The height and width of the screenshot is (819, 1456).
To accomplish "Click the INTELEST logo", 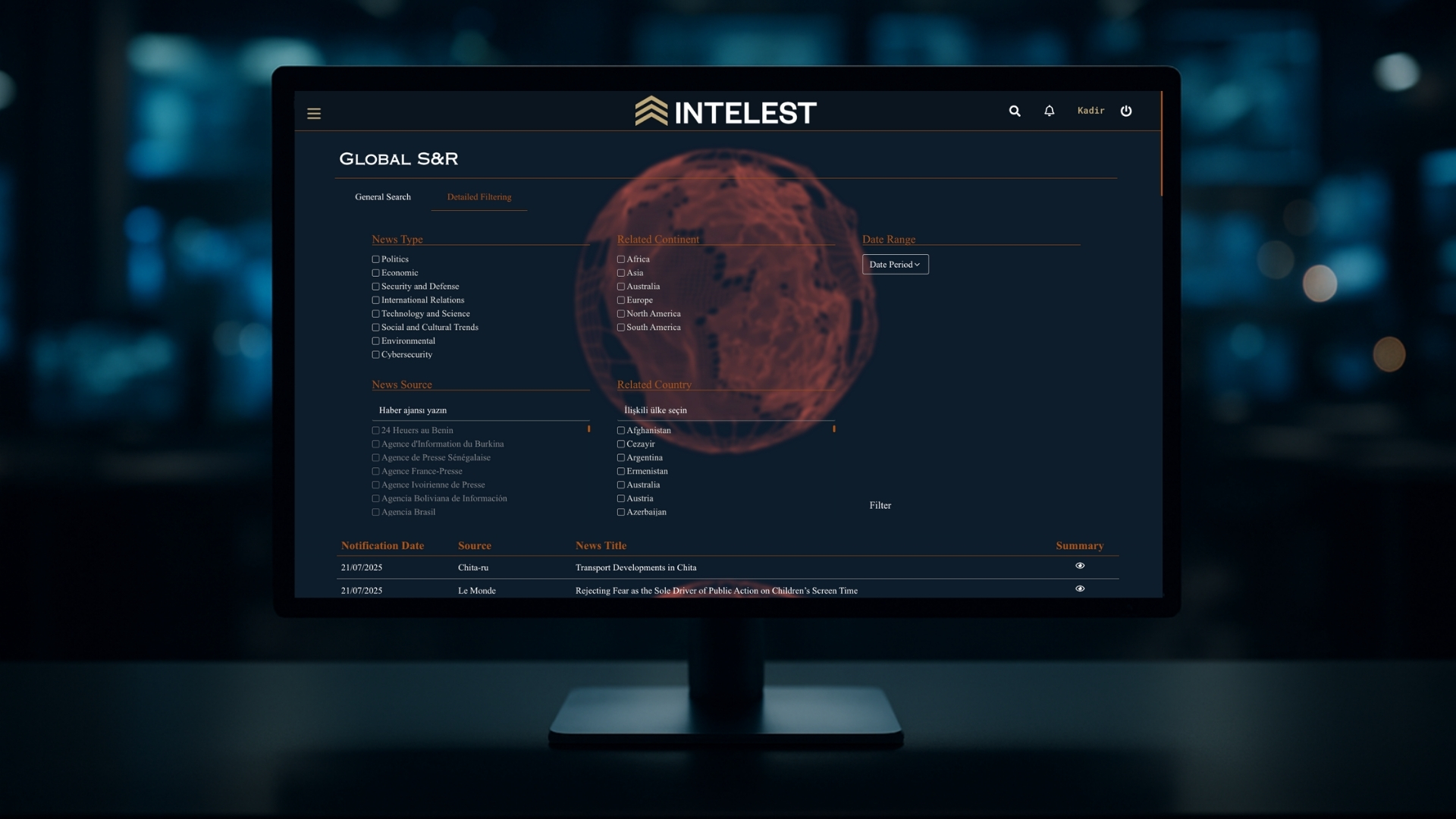I will 726,112.
